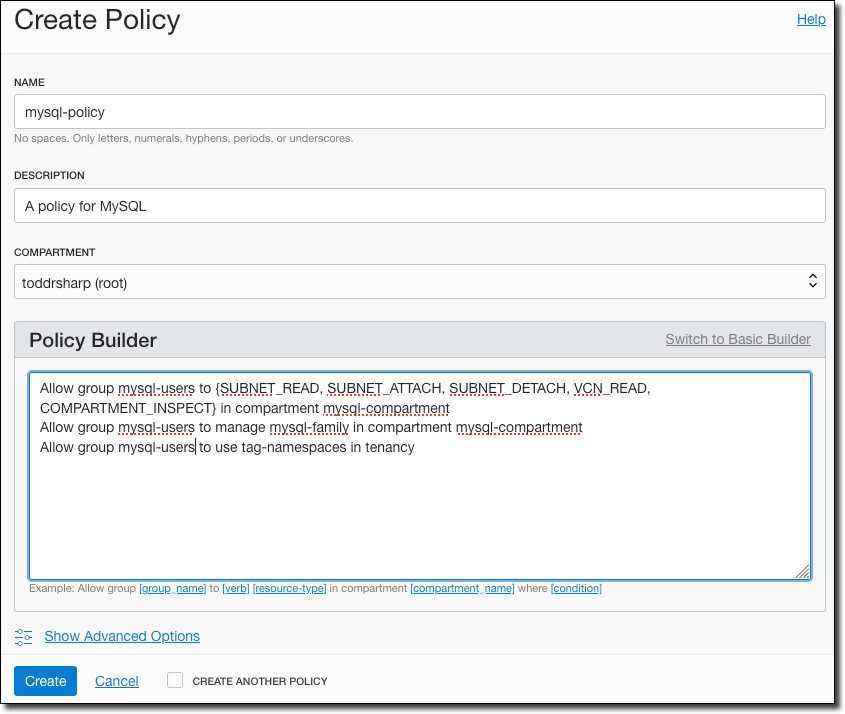Choose the [compartment_name] example link

[x=462, y=588]
